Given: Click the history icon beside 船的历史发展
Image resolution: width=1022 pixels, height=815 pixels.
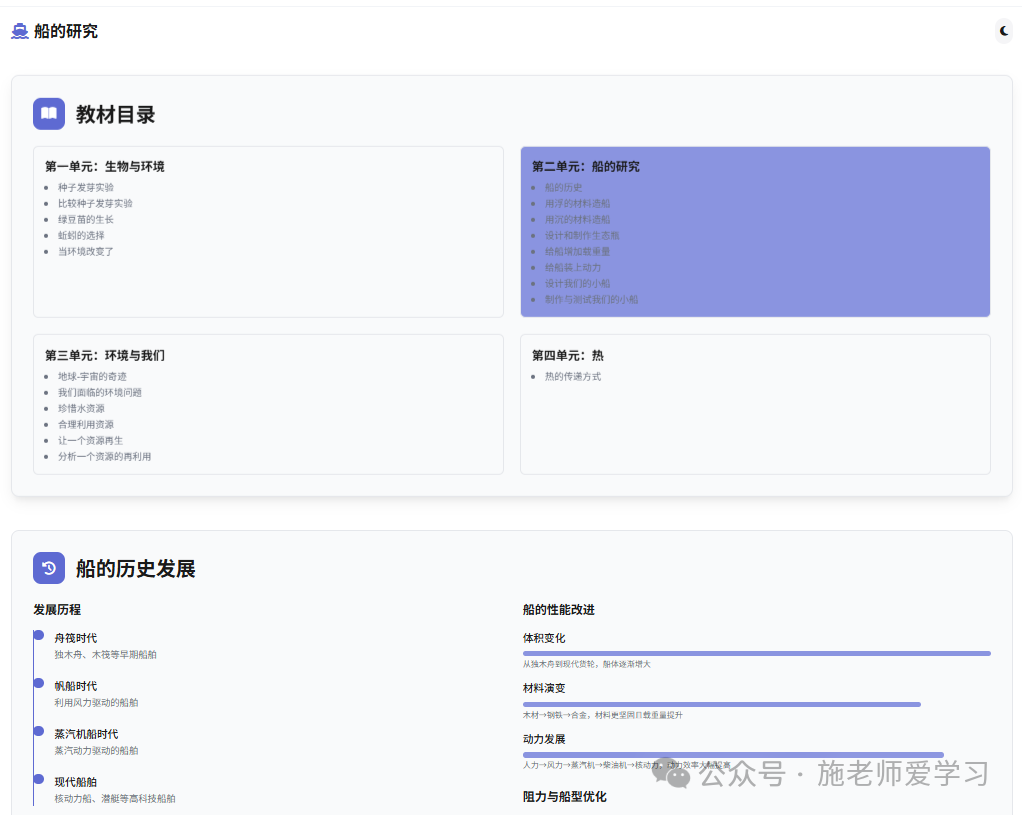Looking at the screenshot, I should (49, 568).
